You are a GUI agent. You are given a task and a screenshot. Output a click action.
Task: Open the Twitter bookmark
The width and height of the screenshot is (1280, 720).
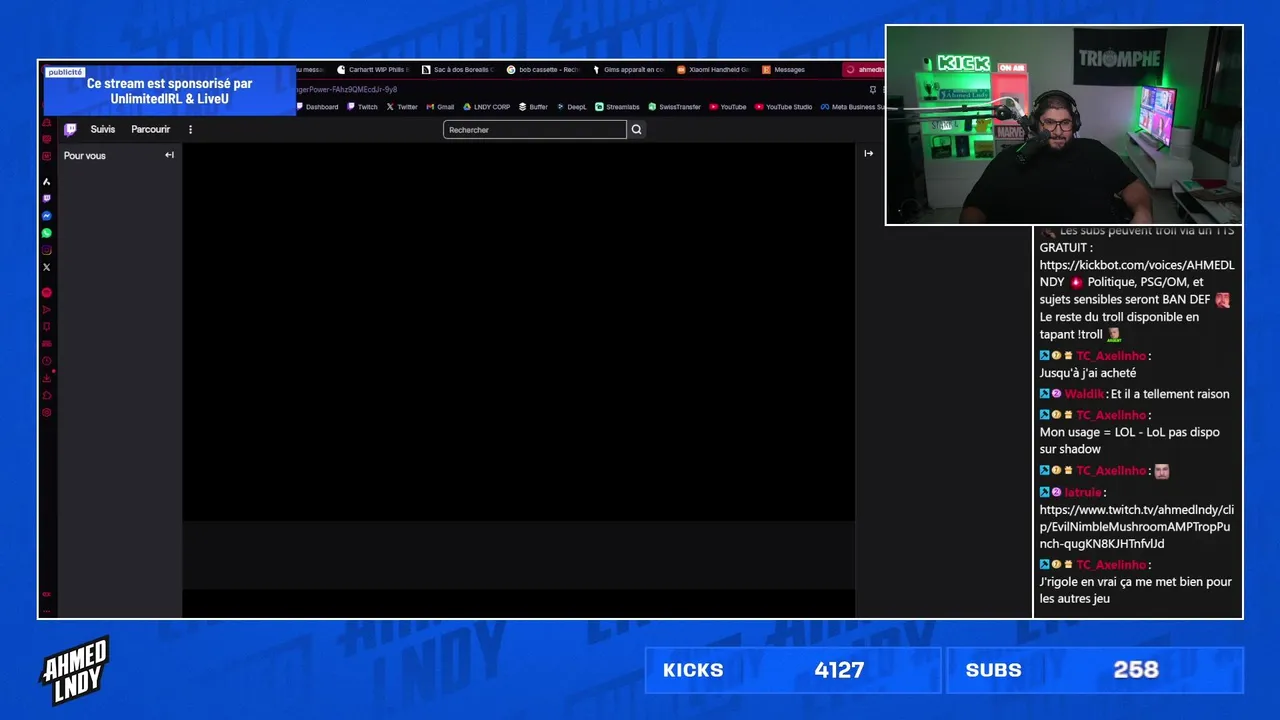[402, 107]
